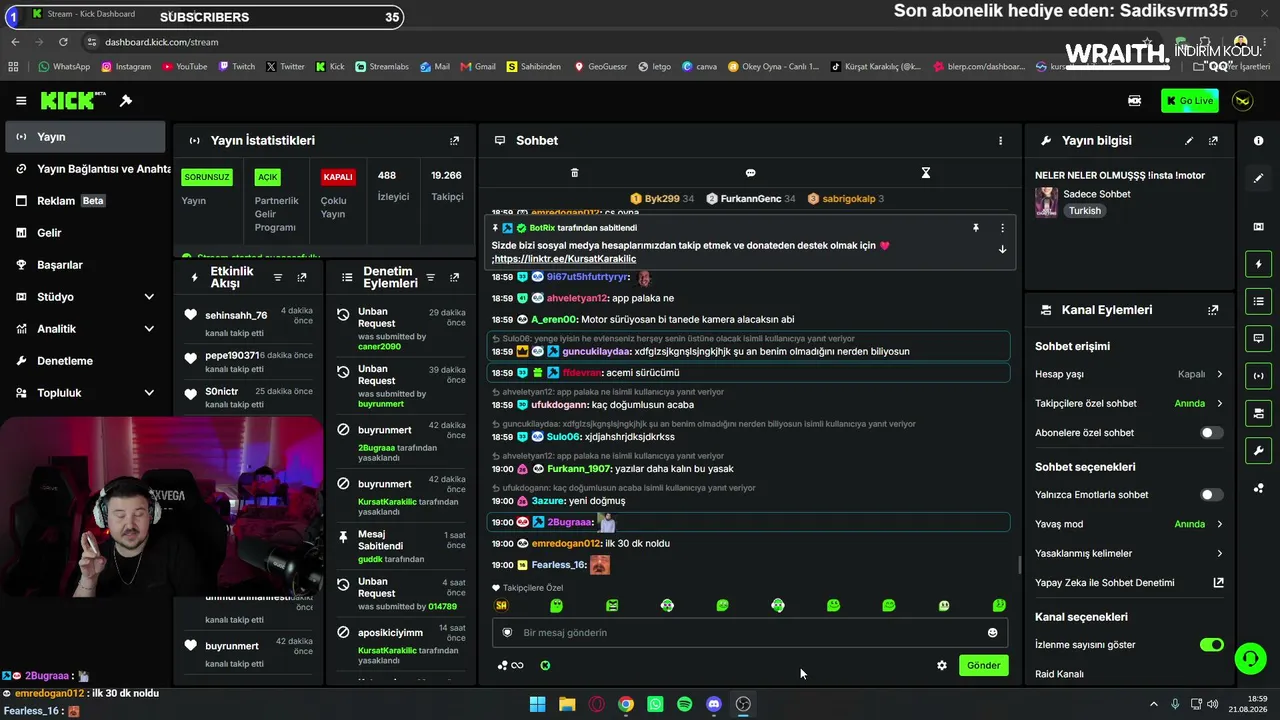Open Spotify from the taskbar
Image resolution: width=1280 pixels, height=720 pixels.
pyautogui.click(x=684, y=704)
